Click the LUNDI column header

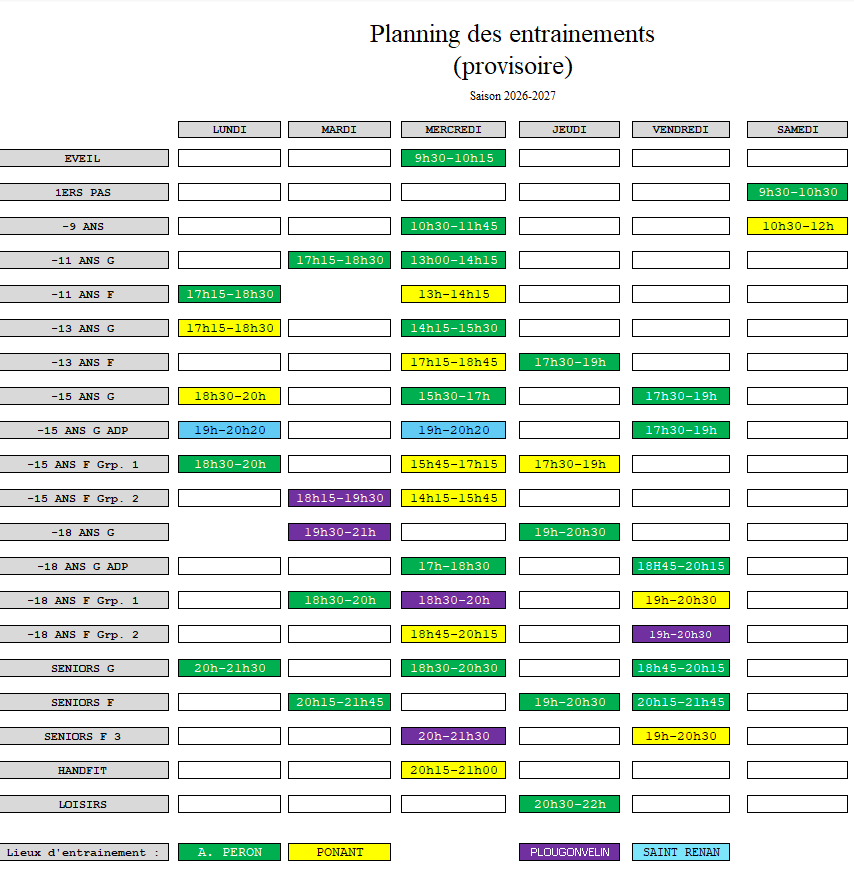(229, 130)
